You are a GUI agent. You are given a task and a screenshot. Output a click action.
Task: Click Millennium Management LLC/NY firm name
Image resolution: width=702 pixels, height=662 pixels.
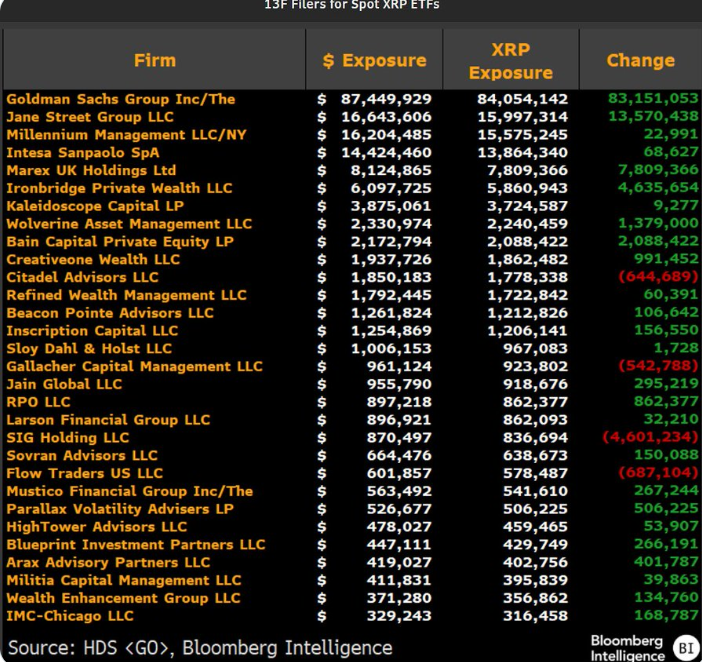tap(126, 135)
